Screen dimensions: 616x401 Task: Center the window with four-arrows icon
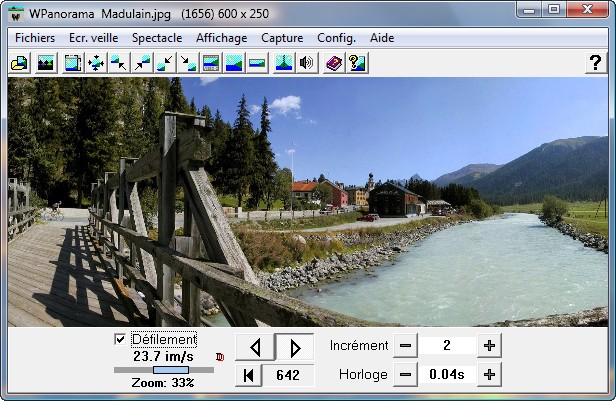pos(96,63)
